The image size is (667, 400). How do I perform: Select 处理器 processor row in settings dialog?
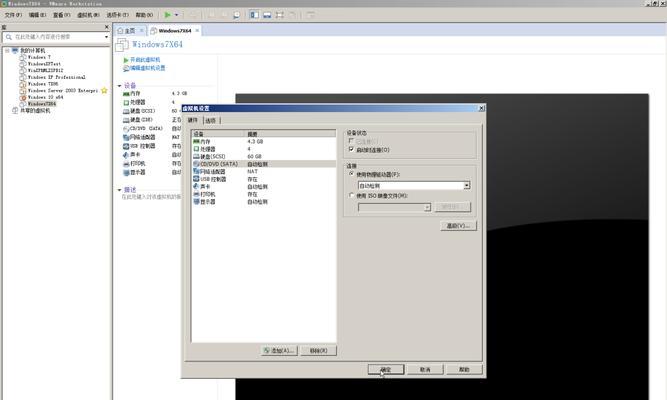pos(263,149)
